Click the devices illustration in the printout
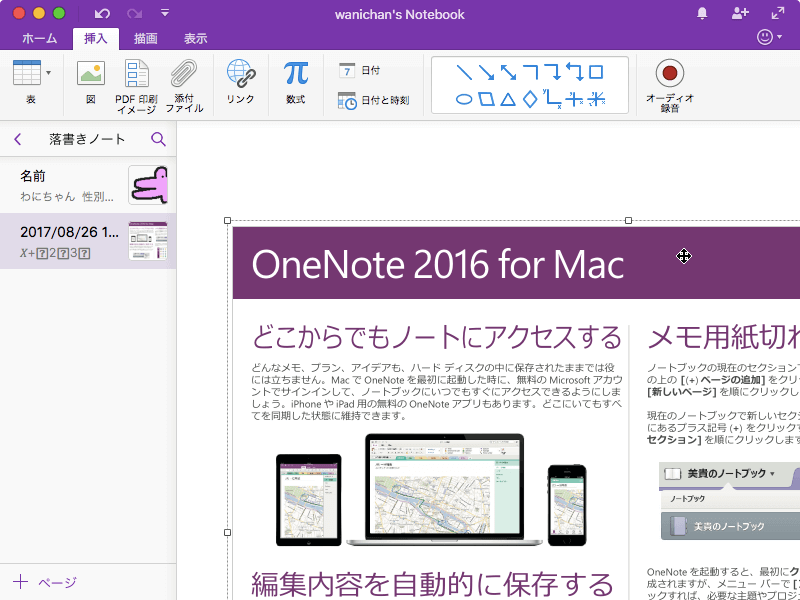800x600 pixels. point(431,490)
